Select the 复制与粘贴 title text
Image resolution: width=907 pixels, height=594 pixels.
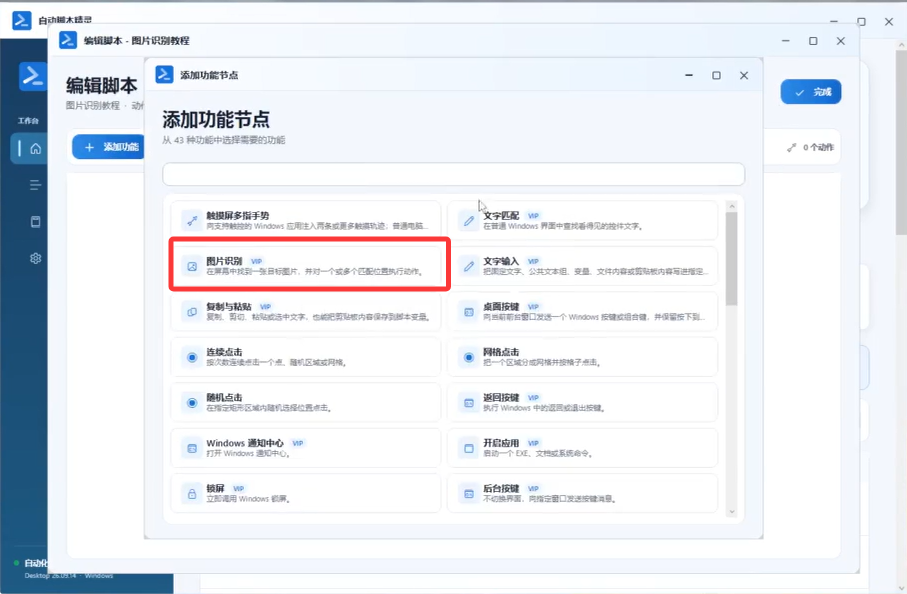[229, 307]
